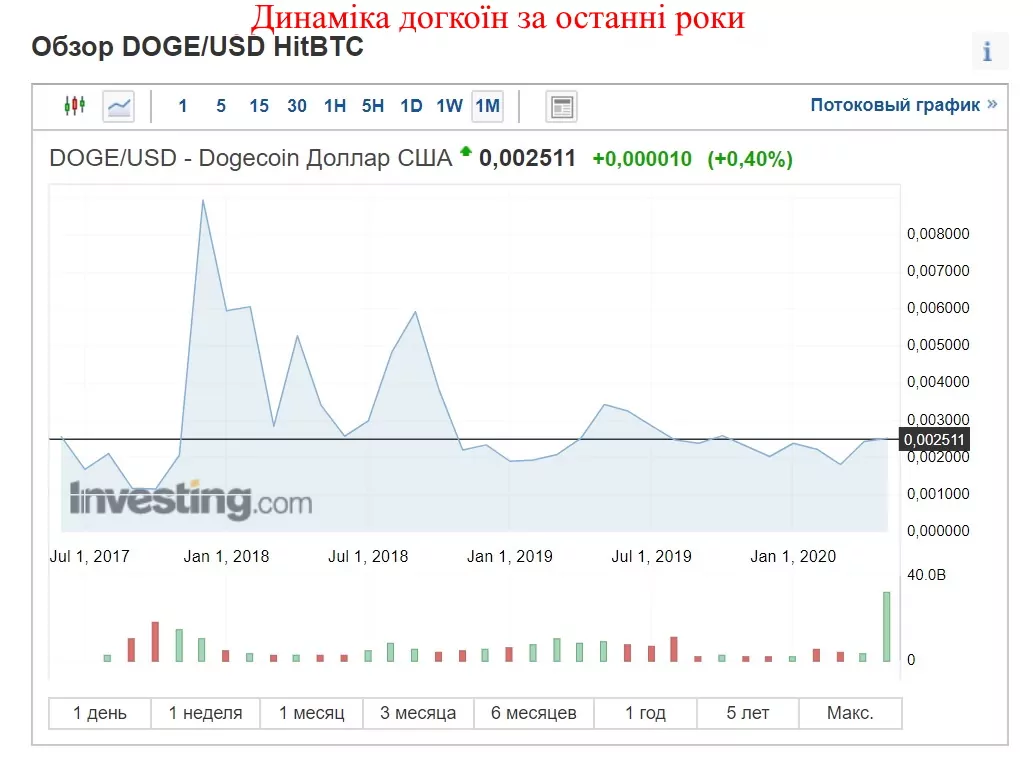Click the +0,000010 price change value
Screen dimensions: 1033x763
pyautogui.click(x=642, y=159)
